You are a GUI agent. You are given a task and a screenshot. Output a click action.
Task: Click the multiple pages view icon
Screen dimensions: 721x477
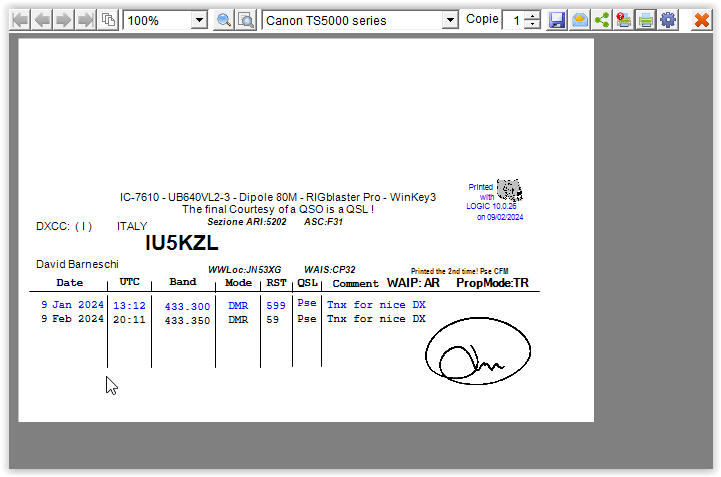point(108,20)
